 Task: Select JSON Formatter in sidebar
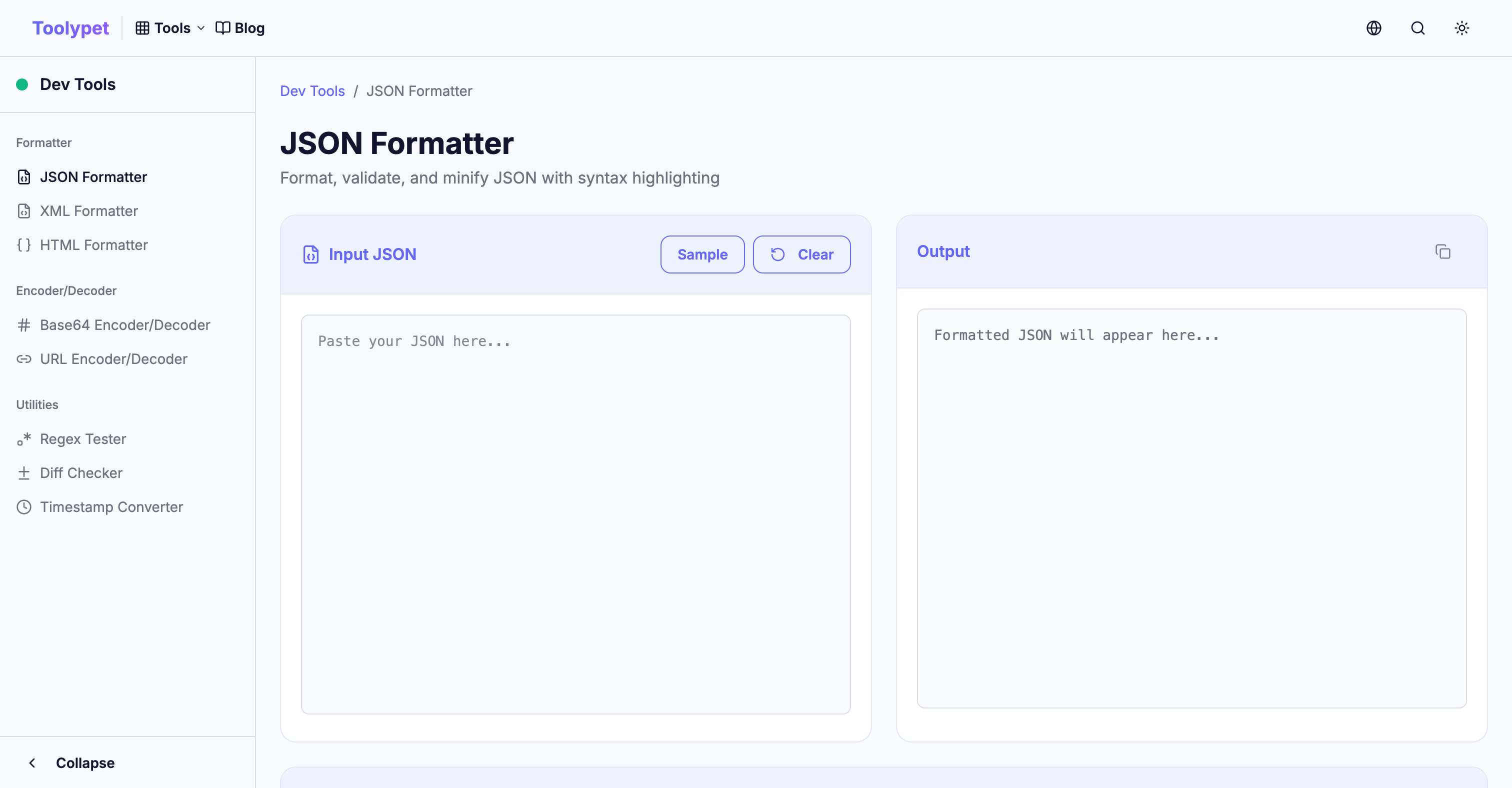tap(93, 177)
